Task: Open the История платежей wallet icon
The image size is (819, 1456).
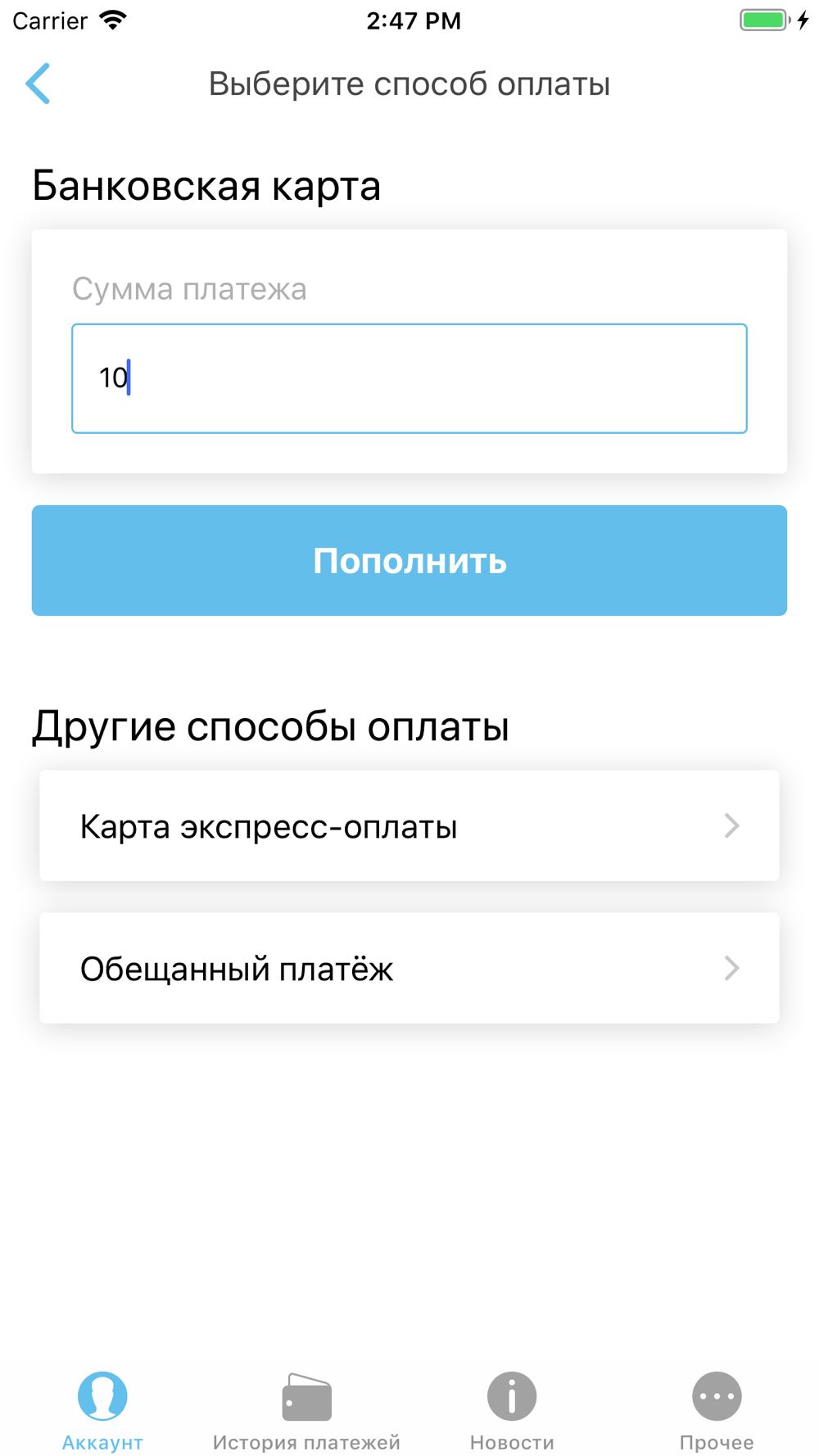Action: (x=306, y=1397)
